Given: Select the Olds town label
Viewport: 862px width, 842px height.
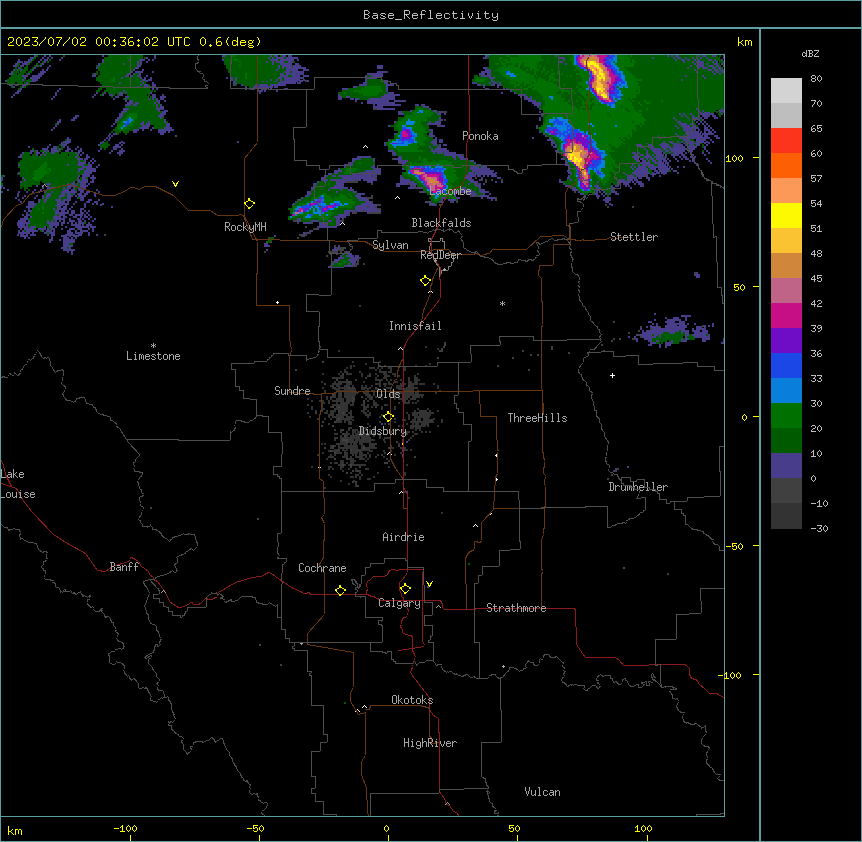Looking at the screenshot, I should tap(388, 394).
